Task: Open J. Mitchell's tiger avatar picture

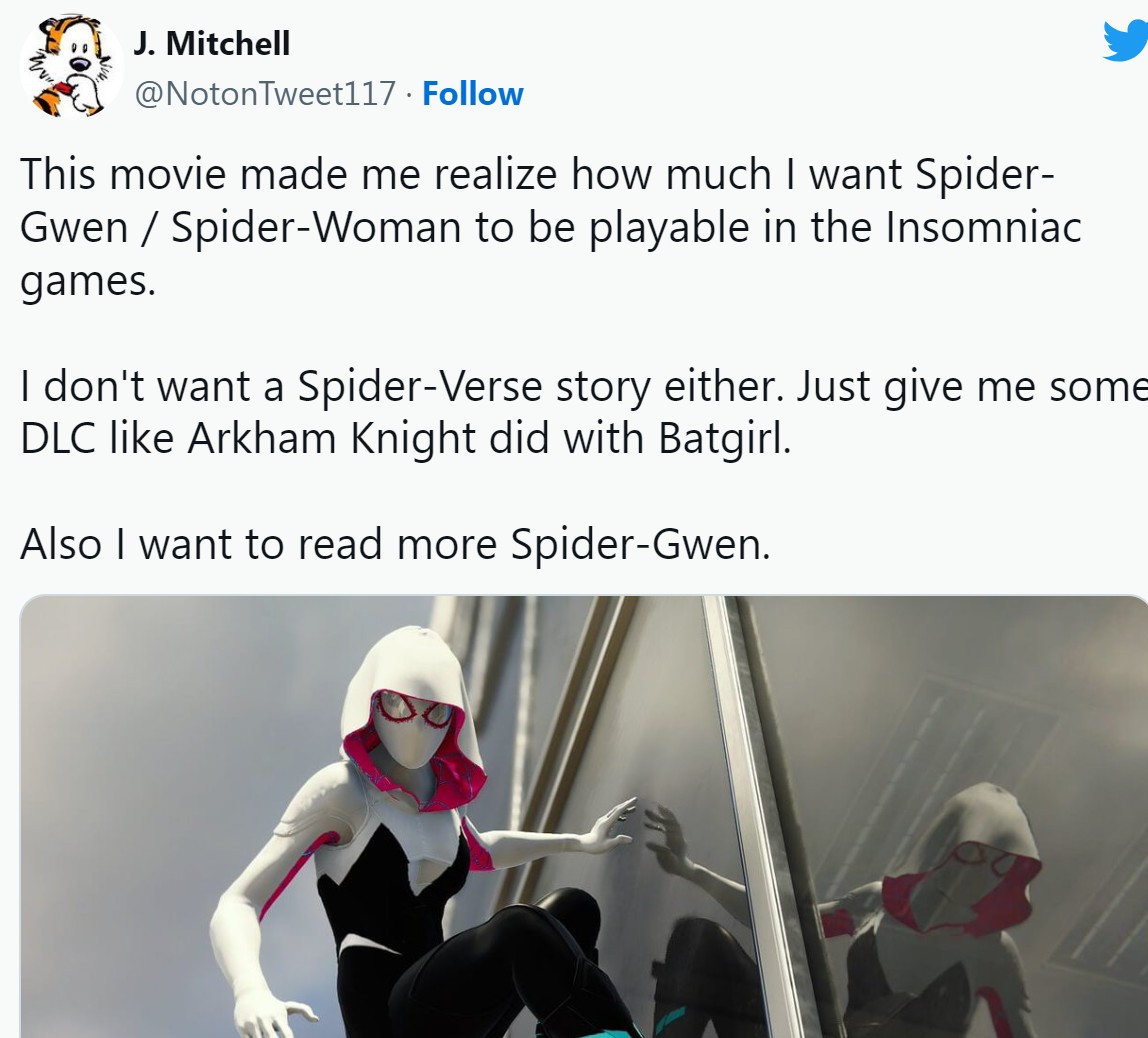Action: pos(71,67)
